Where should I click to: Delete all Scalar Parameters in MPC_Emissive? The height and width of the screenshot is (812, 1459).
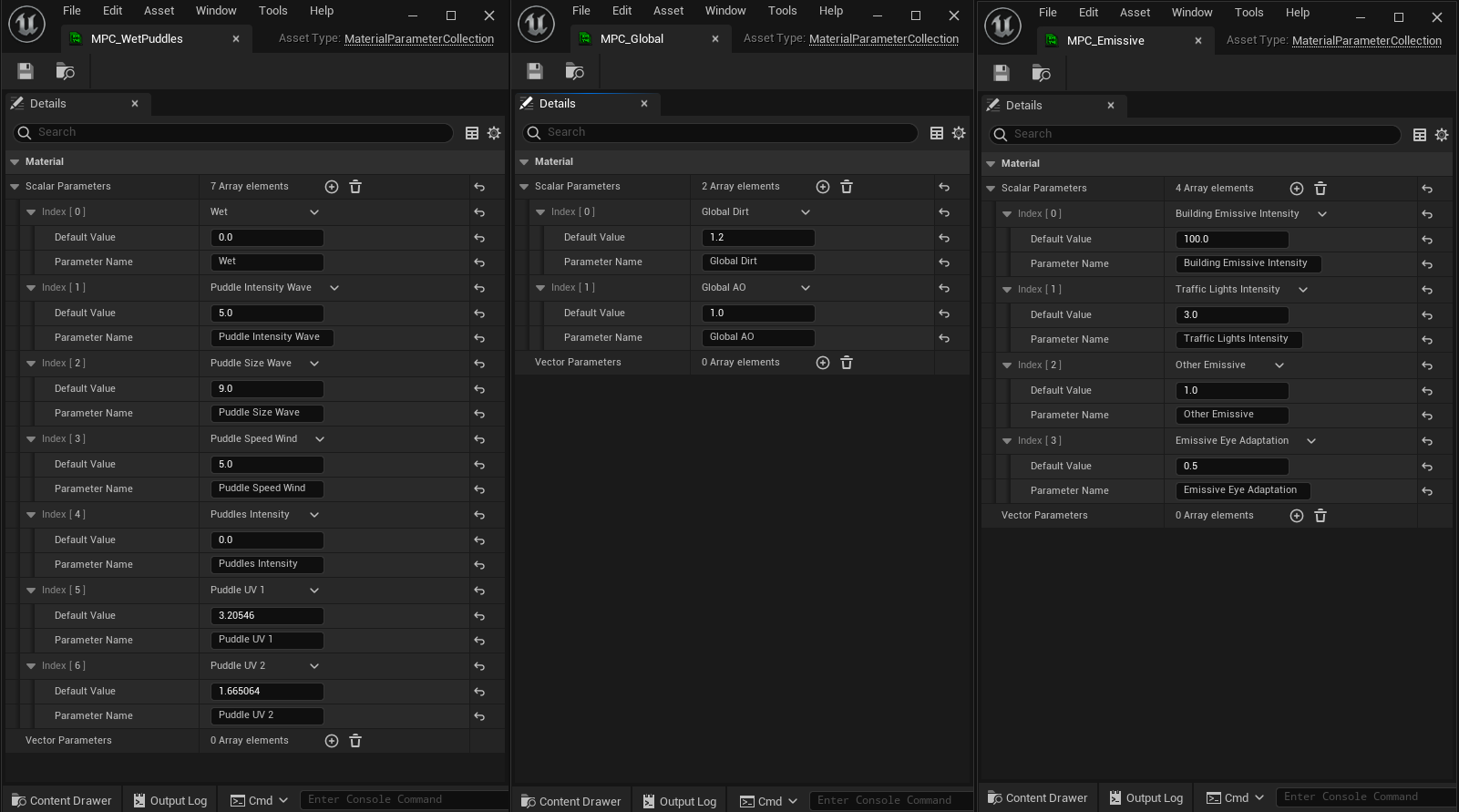1320,189
